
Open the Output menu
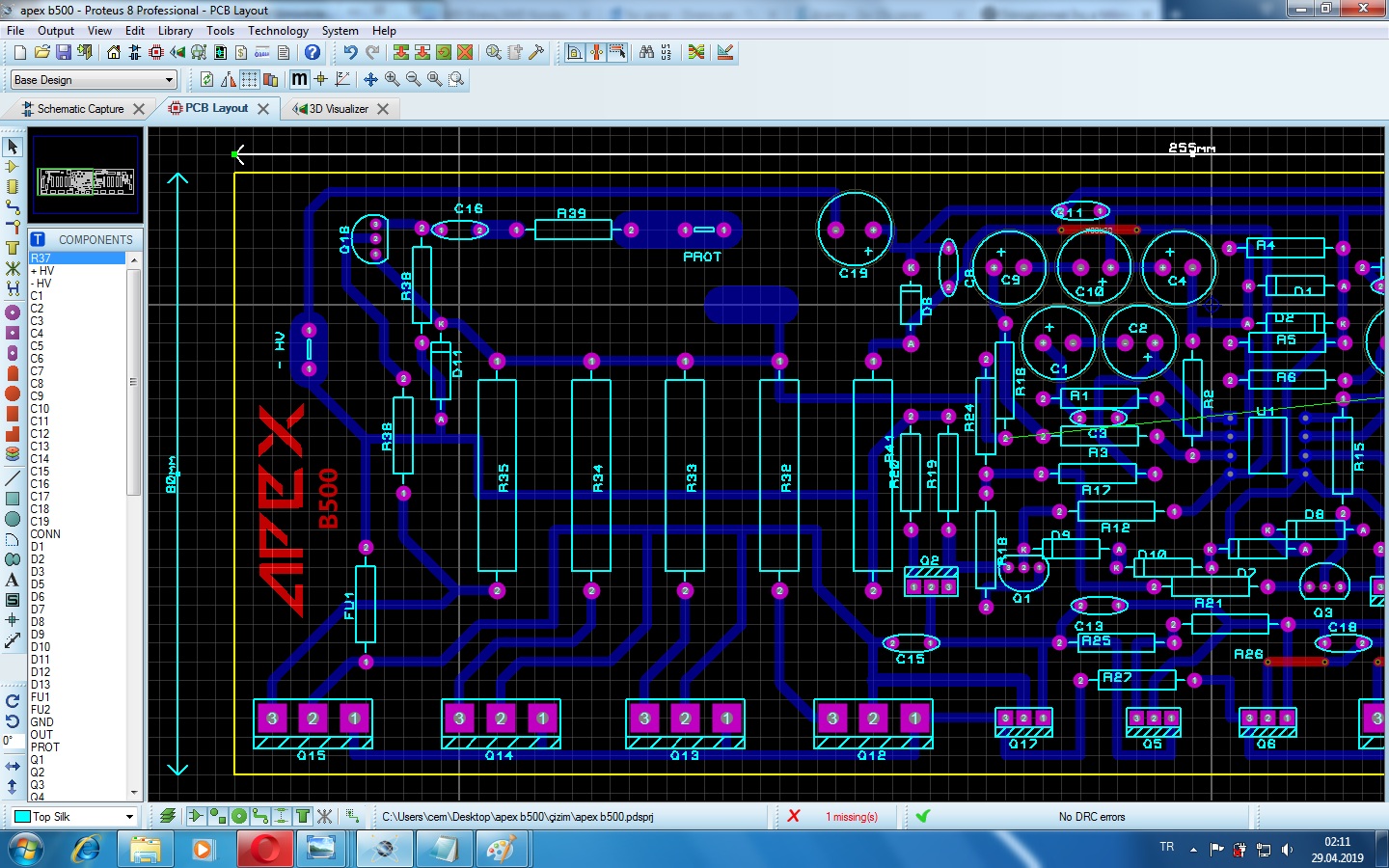pos(56,31)
